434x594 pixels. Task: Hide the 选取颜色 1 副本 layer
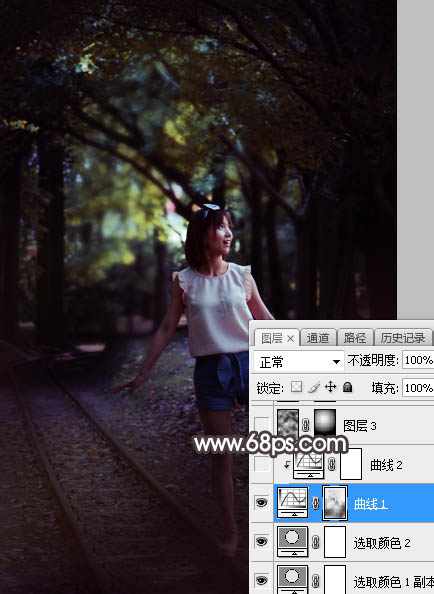261,580
